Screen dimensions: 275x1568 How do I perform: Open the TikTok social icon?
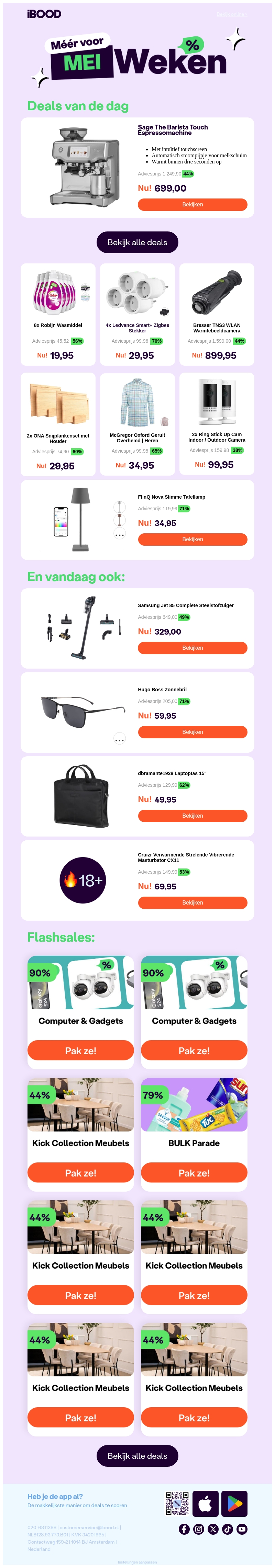click(228, 1529)
